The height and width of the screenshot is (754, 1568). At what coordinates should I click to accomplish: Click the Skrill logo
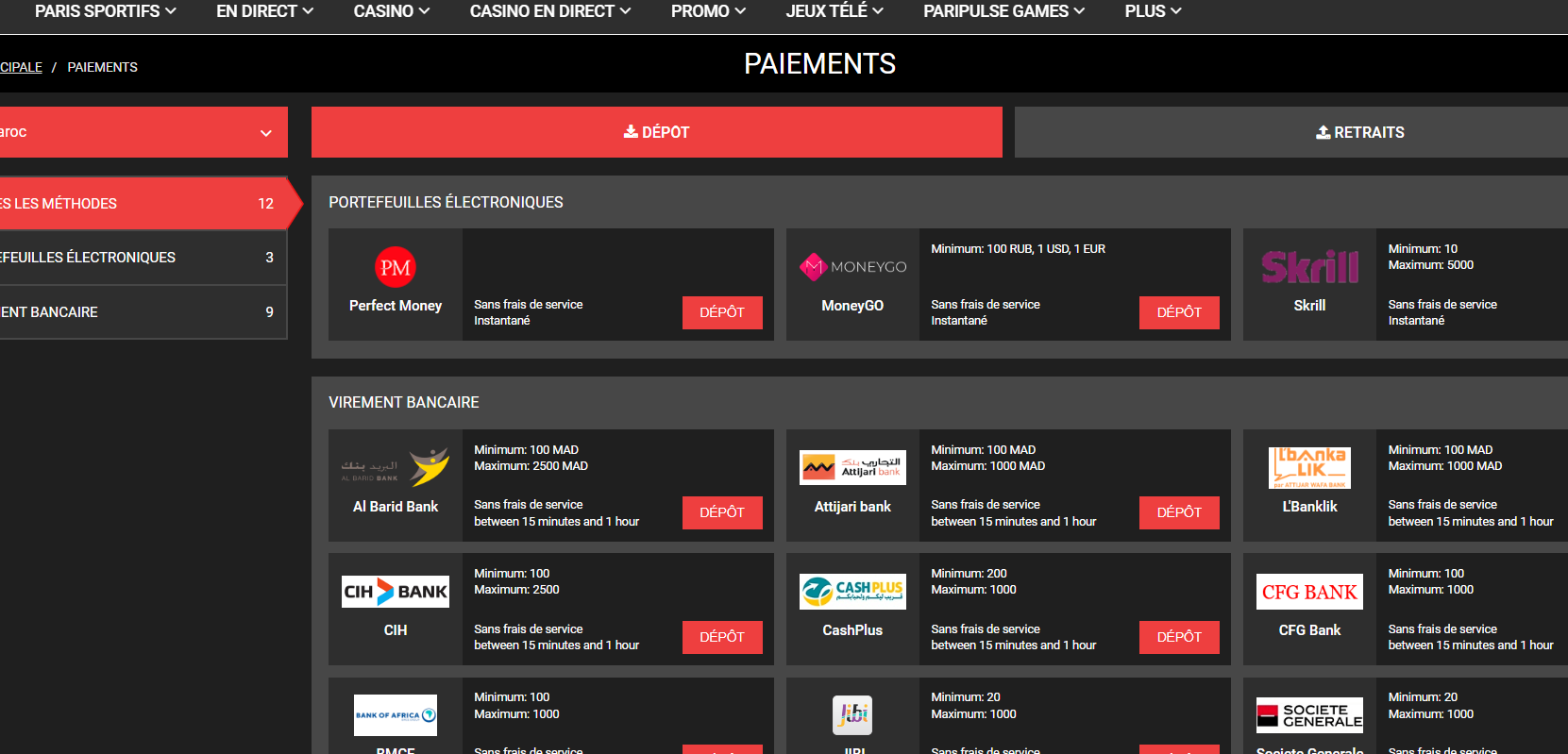pos(1309,267)
